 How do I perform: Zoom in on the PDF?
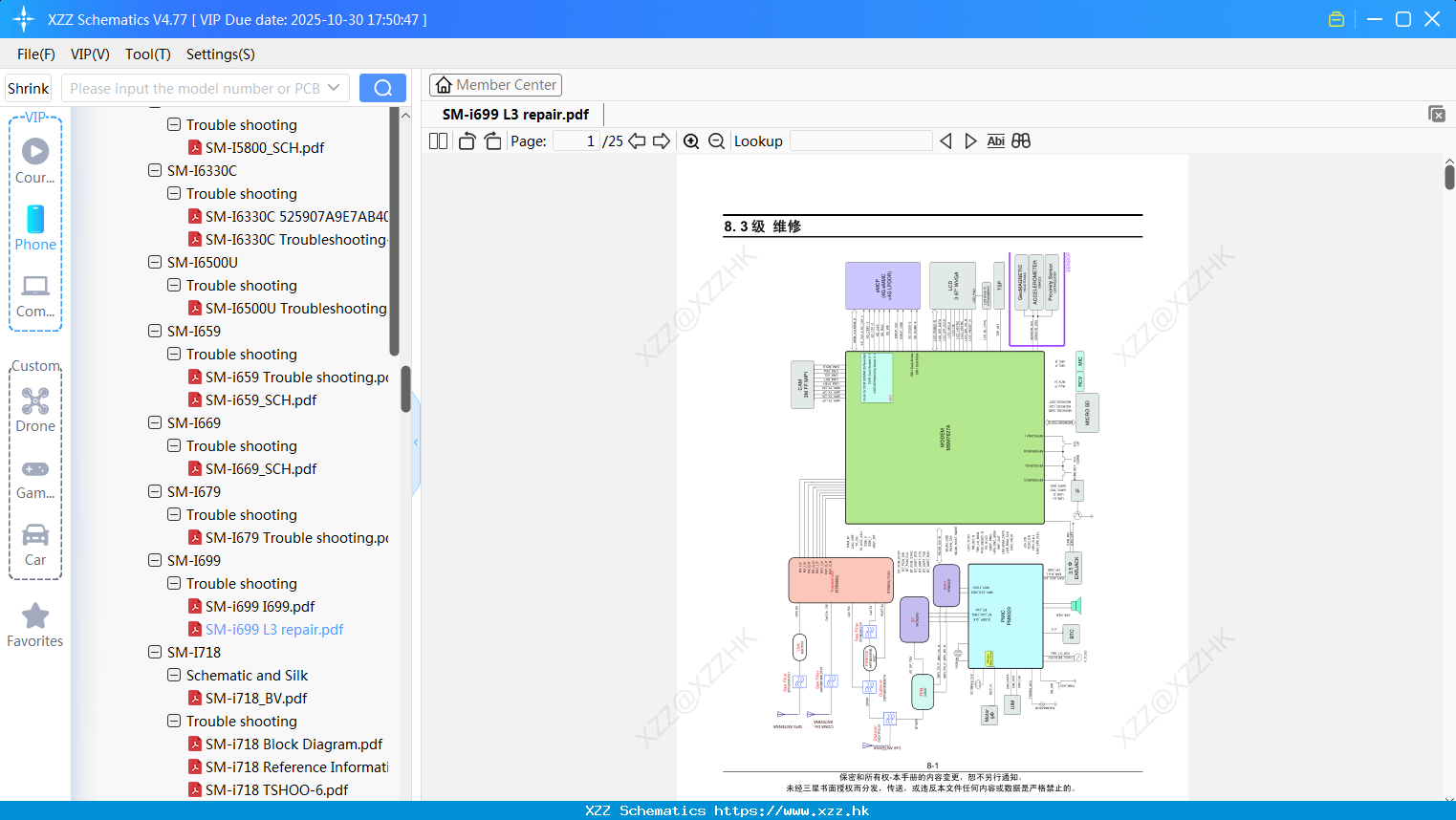click(691, 140)
